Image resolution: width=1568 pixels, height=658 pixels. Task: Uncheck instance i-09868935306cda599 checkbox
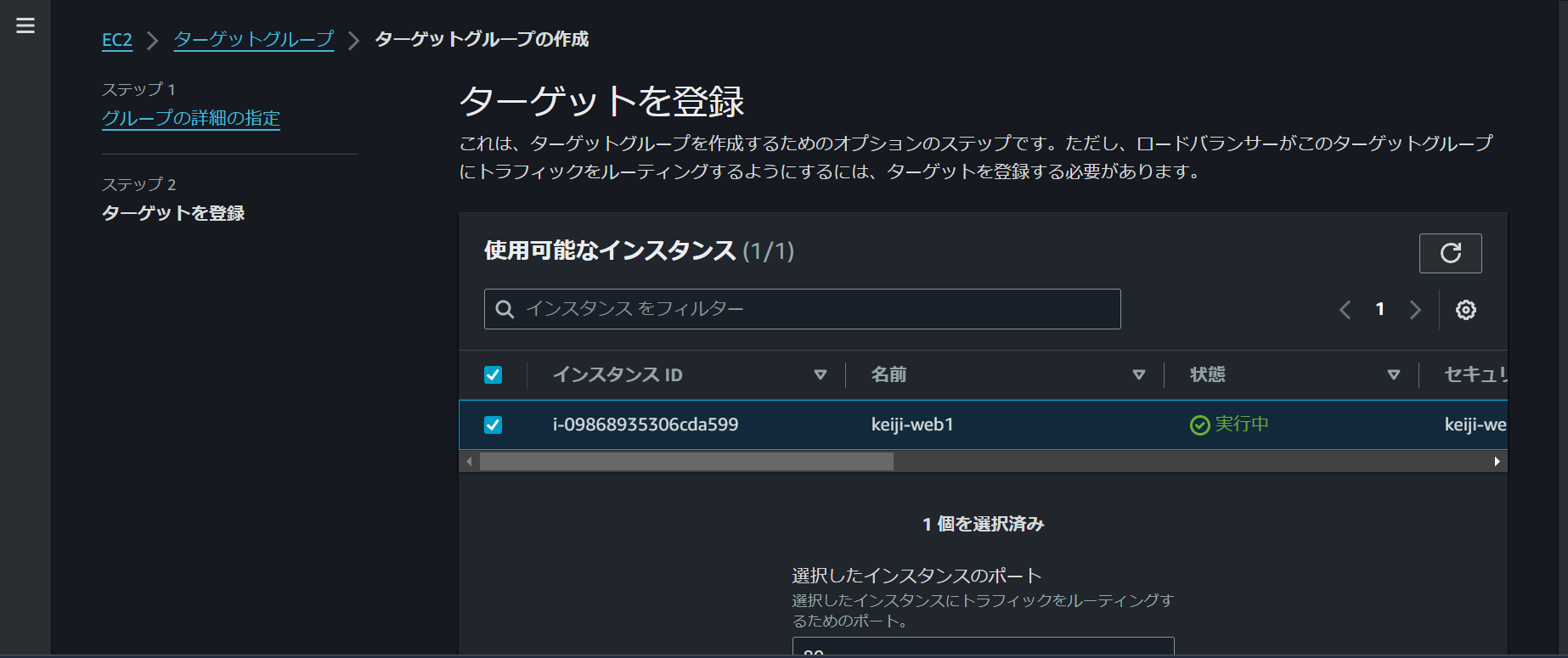tap(493, 425)
